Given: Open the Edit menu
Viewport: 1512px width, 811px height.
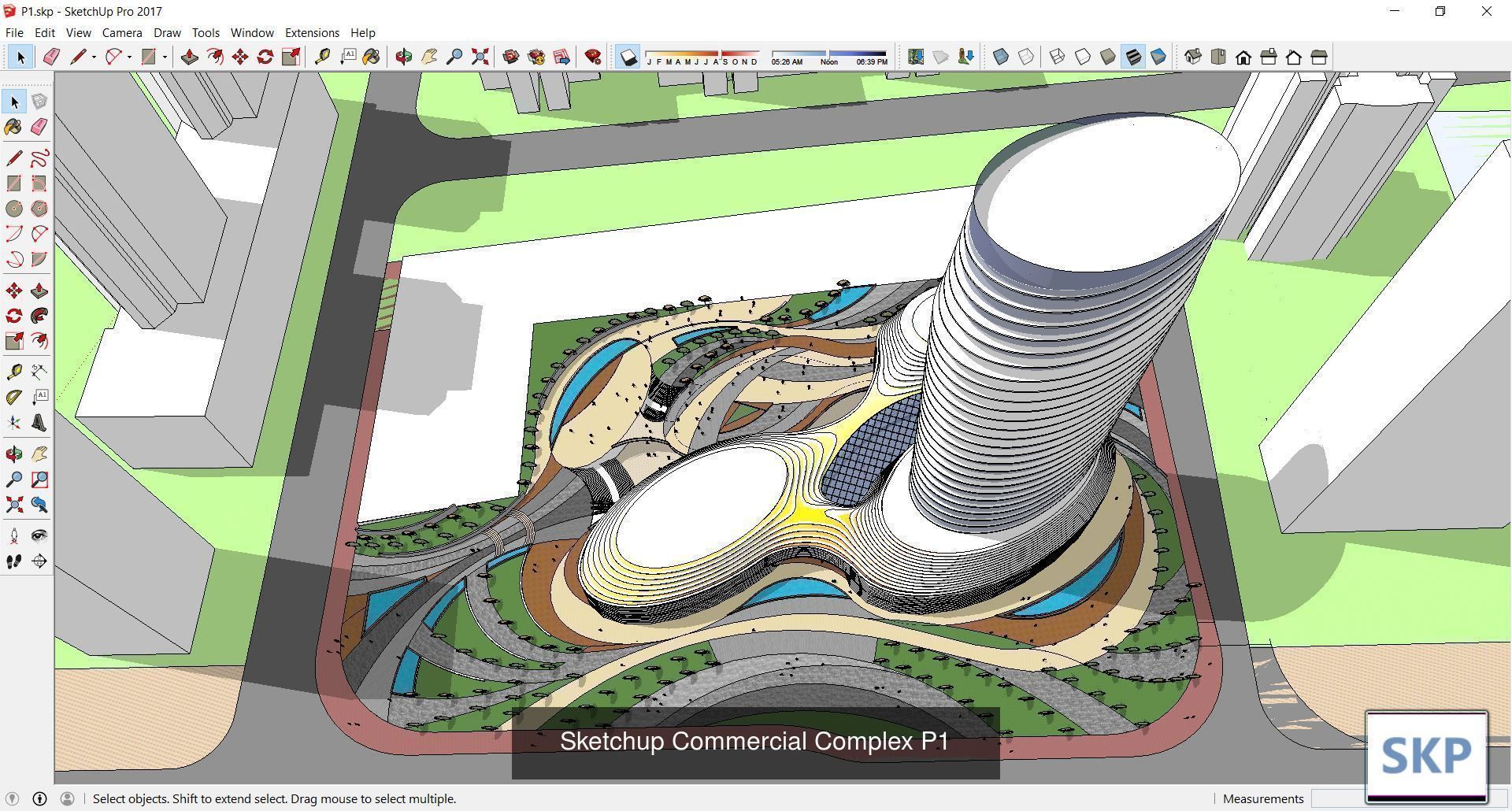Looking at the screenshot, I should coord(45,33).
